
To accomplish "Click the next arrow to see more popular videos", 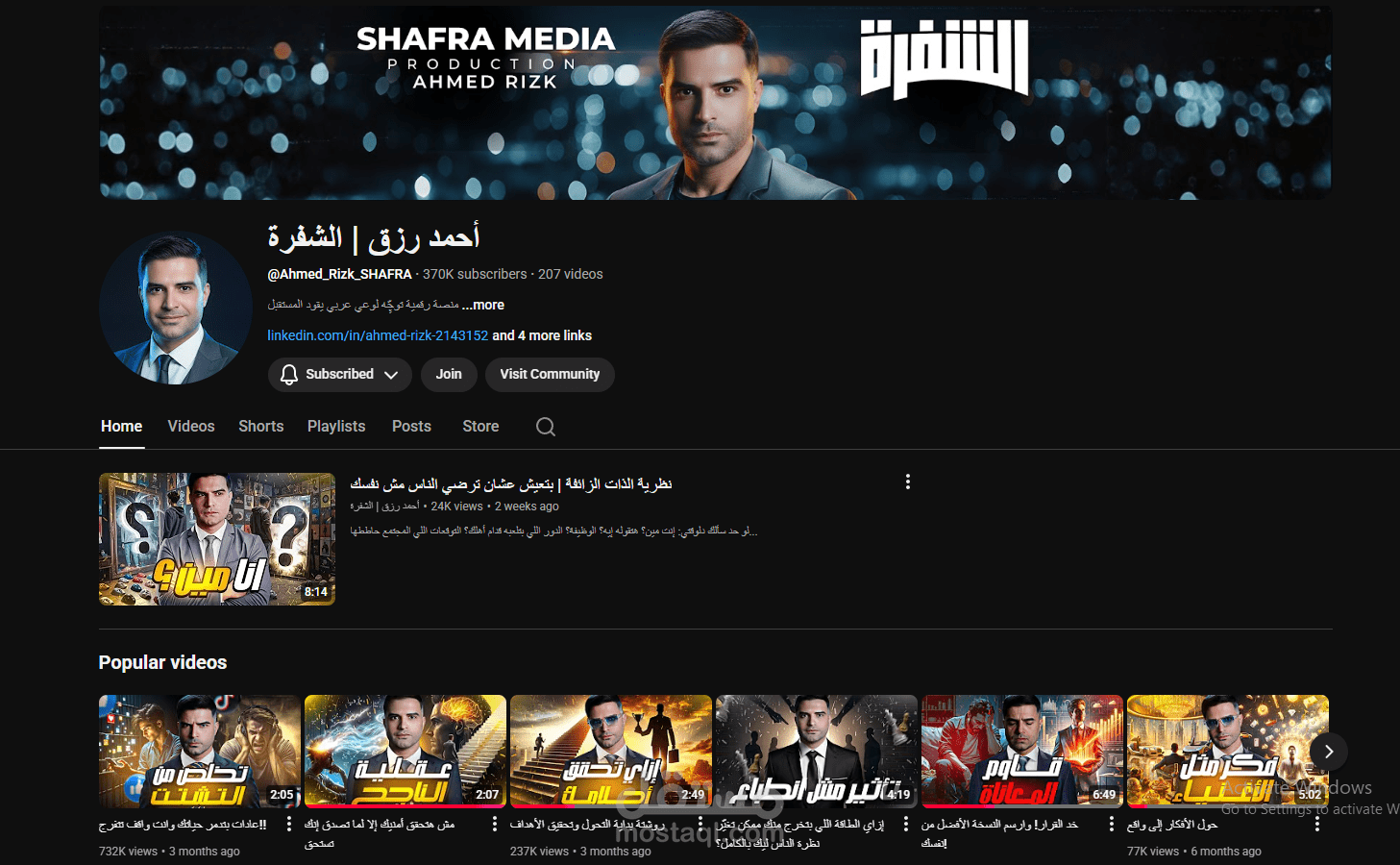I will click(x=1328, y=752).
